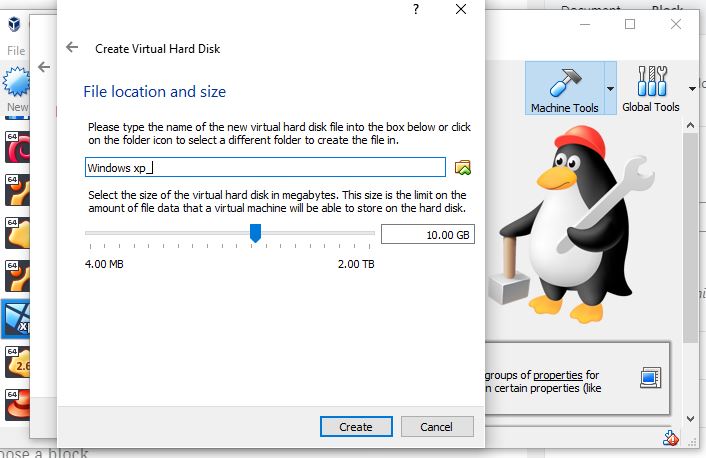Click the 2.00 TB maximum size label
Viewport: 706px width, 458px height.
[356, 264]
